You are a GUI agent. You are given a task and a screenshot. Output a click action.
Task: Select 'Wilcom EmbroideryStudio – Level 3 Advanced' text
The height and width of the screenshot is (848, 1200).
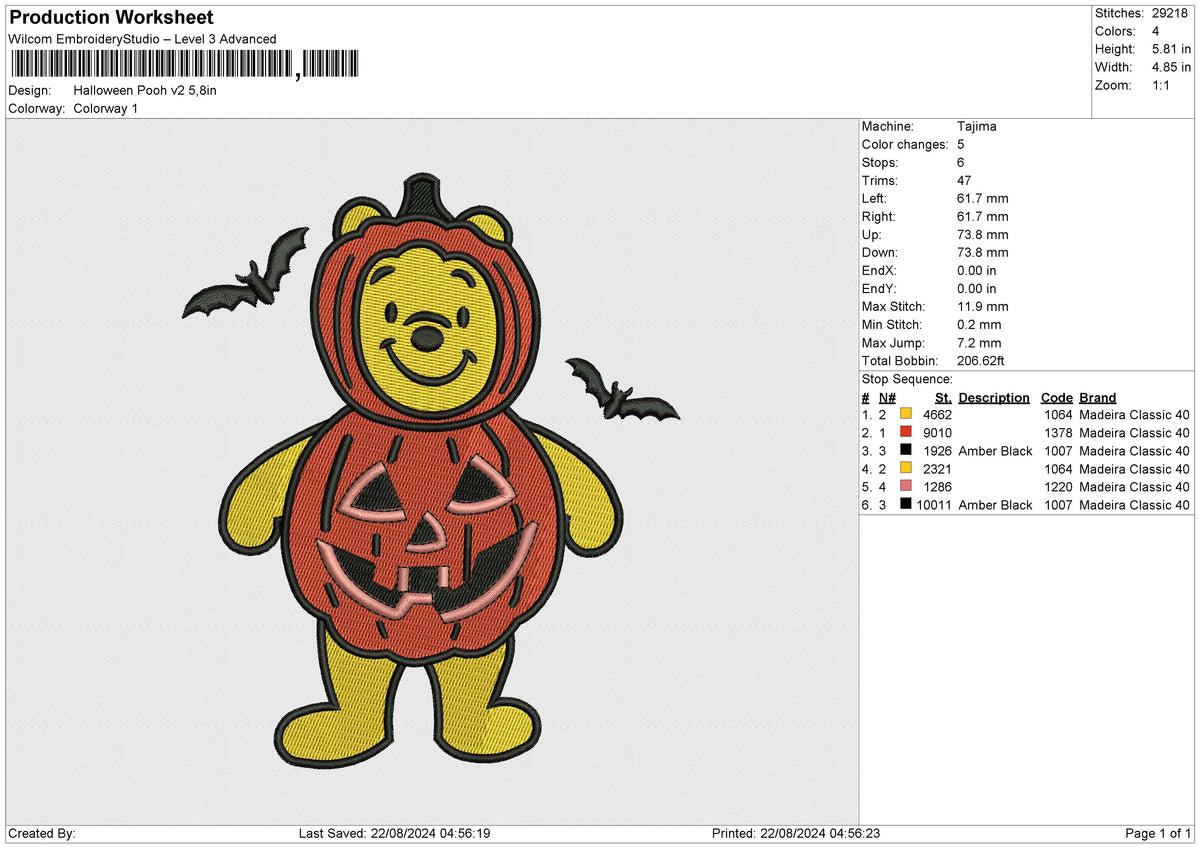[142, 39]
